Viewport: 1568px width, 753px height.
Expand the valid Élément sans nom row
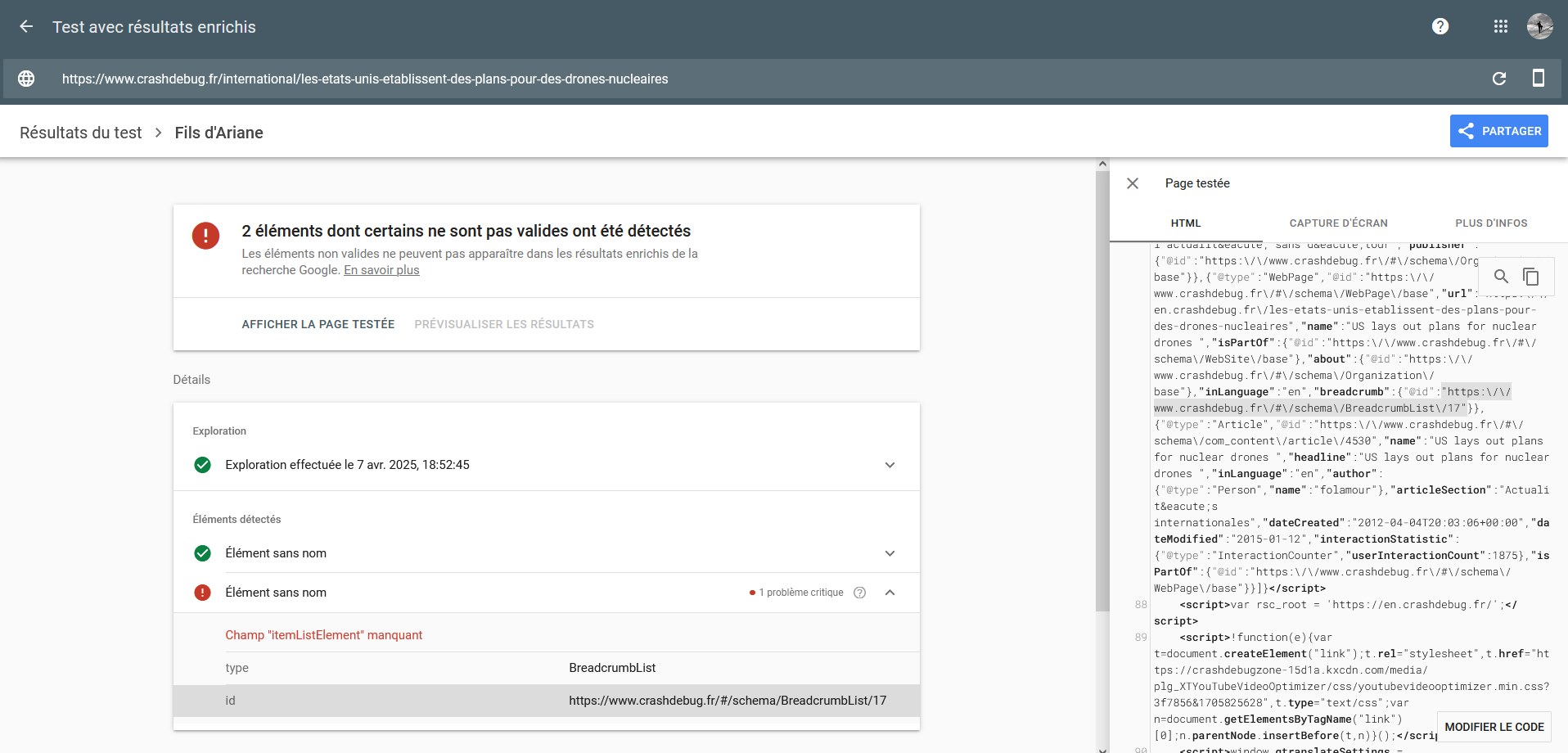tap(890, 553)
